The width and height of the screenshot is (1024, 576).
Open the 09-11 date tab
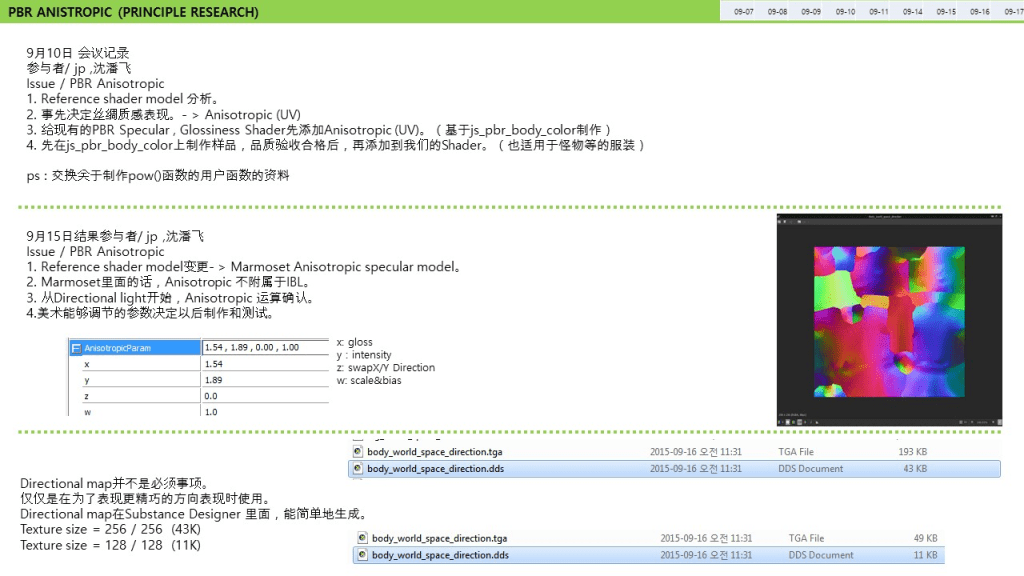point(879,12)
